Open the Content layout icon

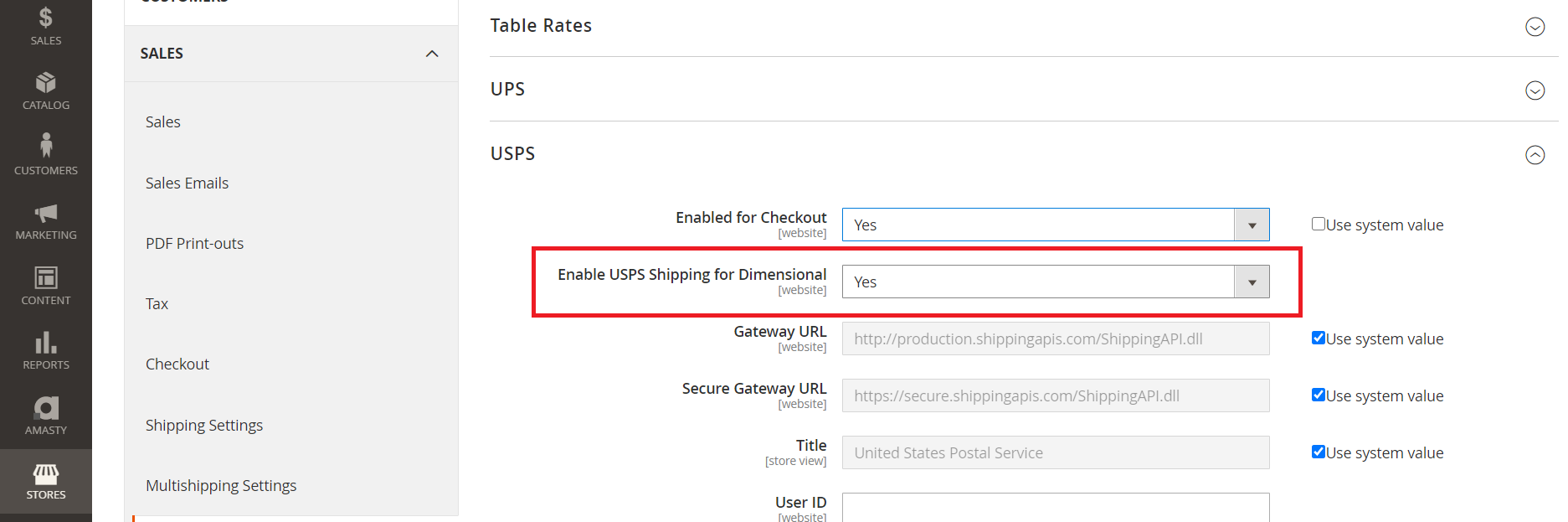(x=46, y=277)
